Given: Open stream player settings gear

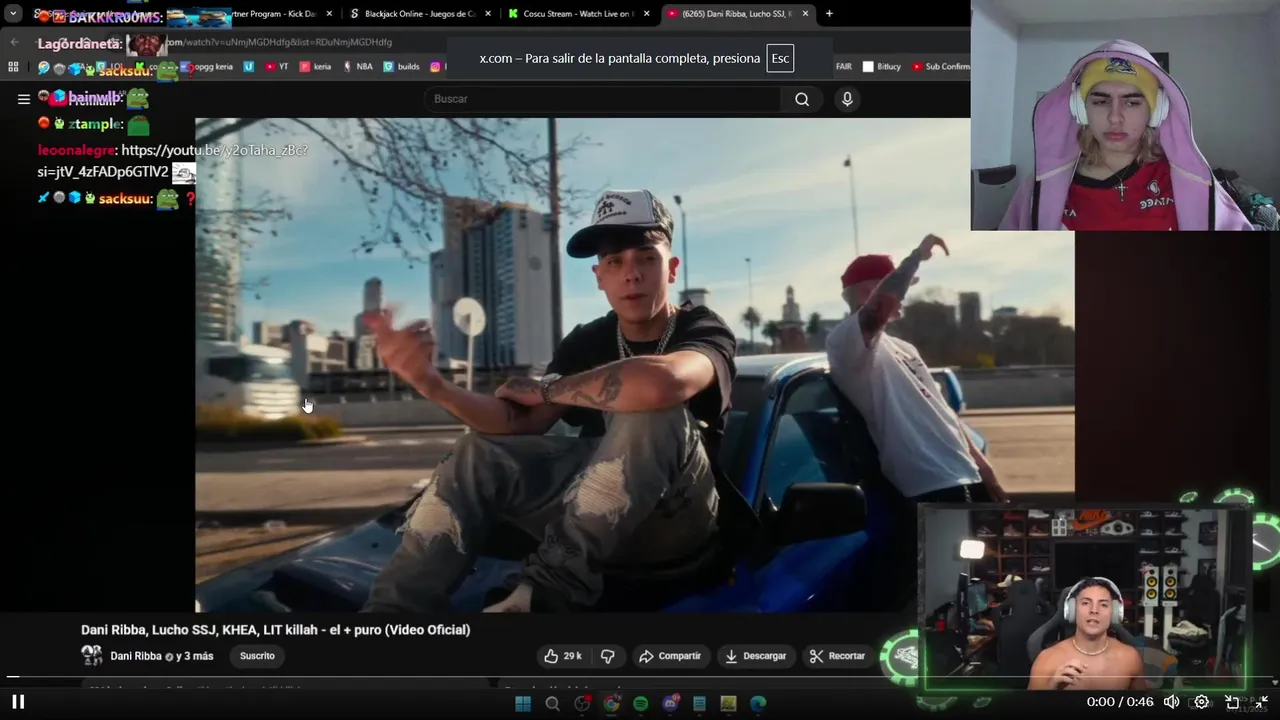Looking at the screenshot, I should point(1202,702).
